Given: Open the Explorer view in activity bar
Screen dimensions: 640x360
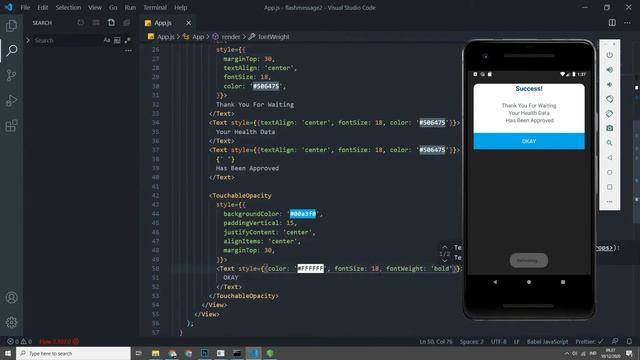Looking at the screenshot, I should pos(11,26).
